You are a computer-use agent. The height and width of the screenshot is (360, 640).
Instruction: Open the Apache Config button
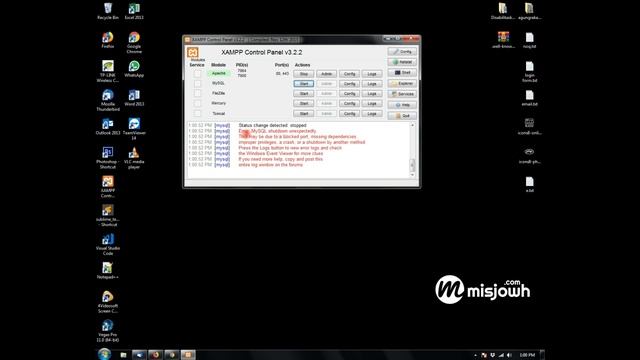[x=349, y=74]
